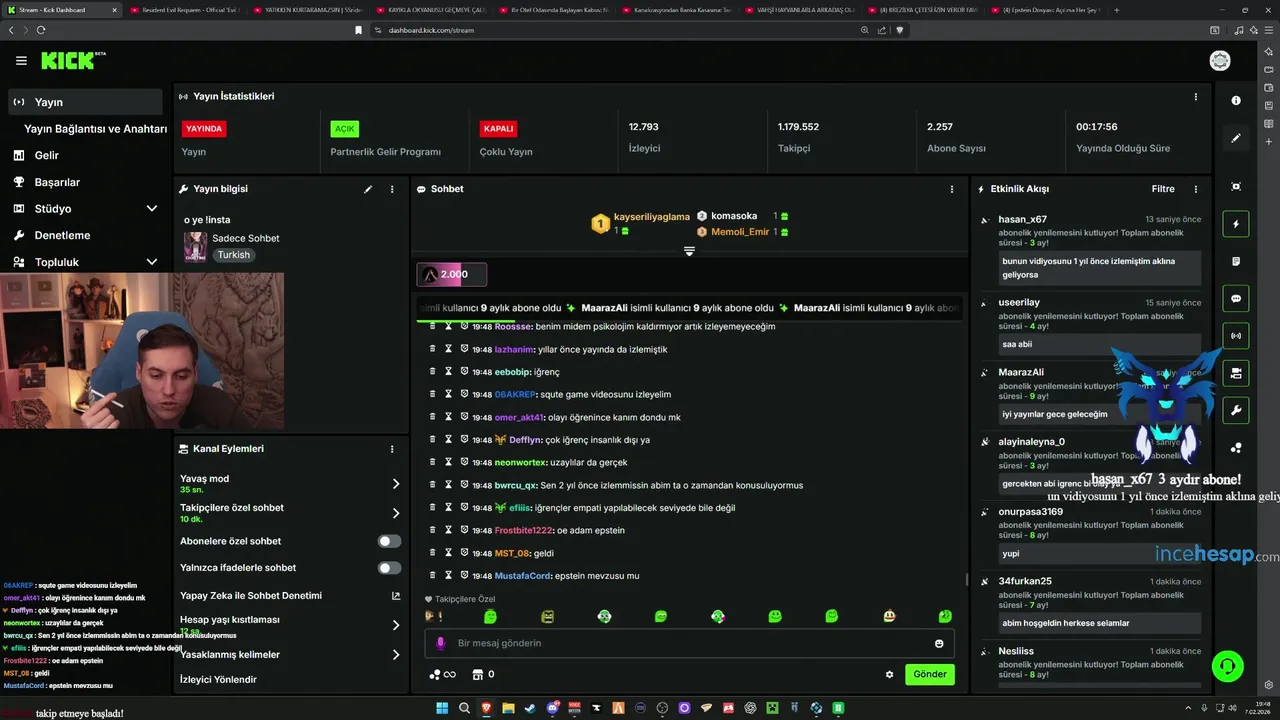The image size is (1280, 720).
Task: Open emoji picker in message box
Action: (939, 643)
